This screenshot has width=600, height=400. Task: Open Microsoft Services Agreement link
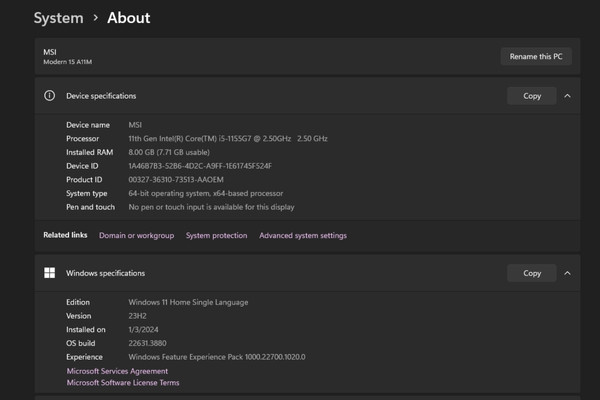[117, 371]
